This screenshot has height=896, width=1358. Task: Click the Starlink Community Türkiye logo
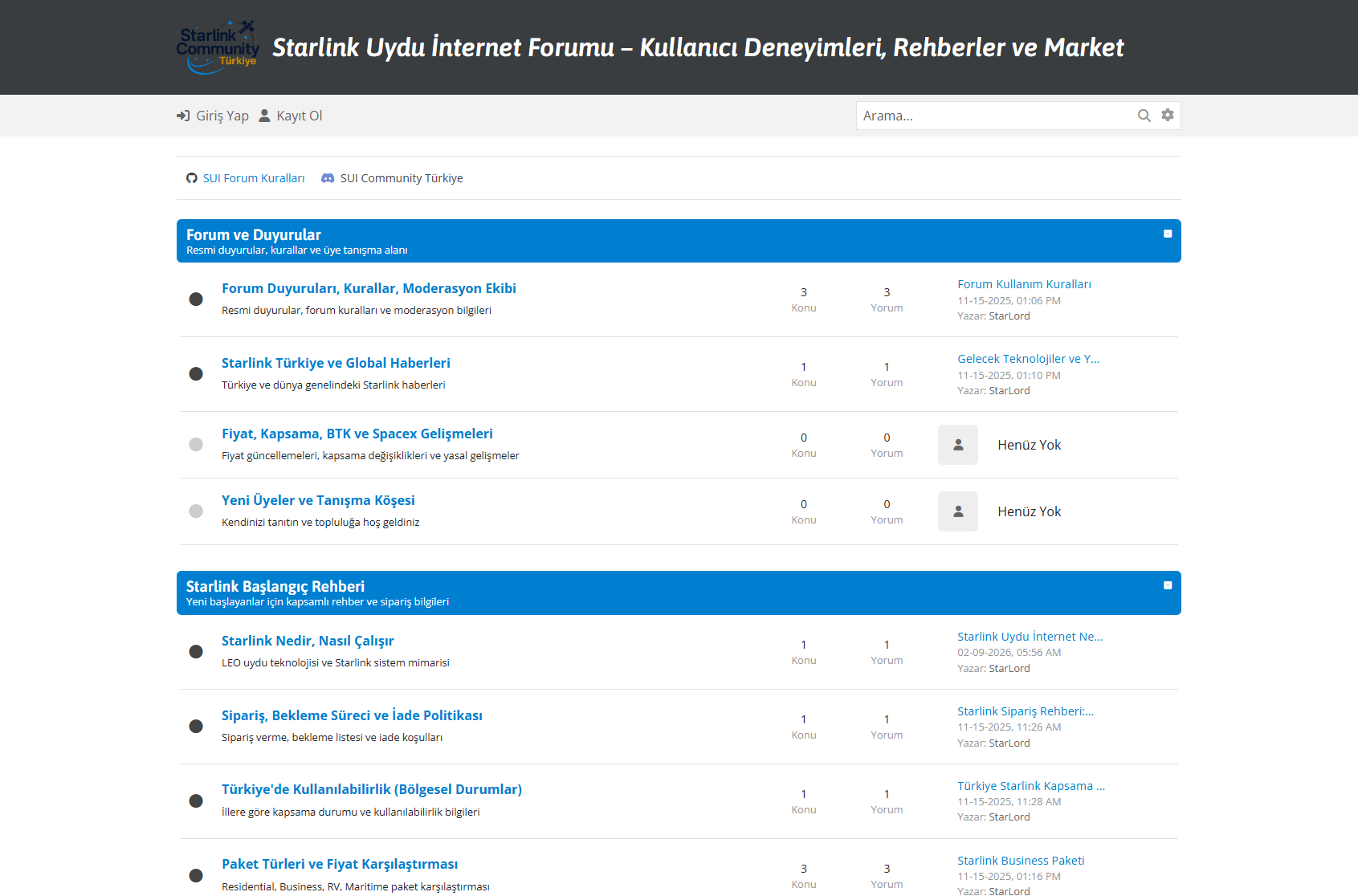point(217,47)
